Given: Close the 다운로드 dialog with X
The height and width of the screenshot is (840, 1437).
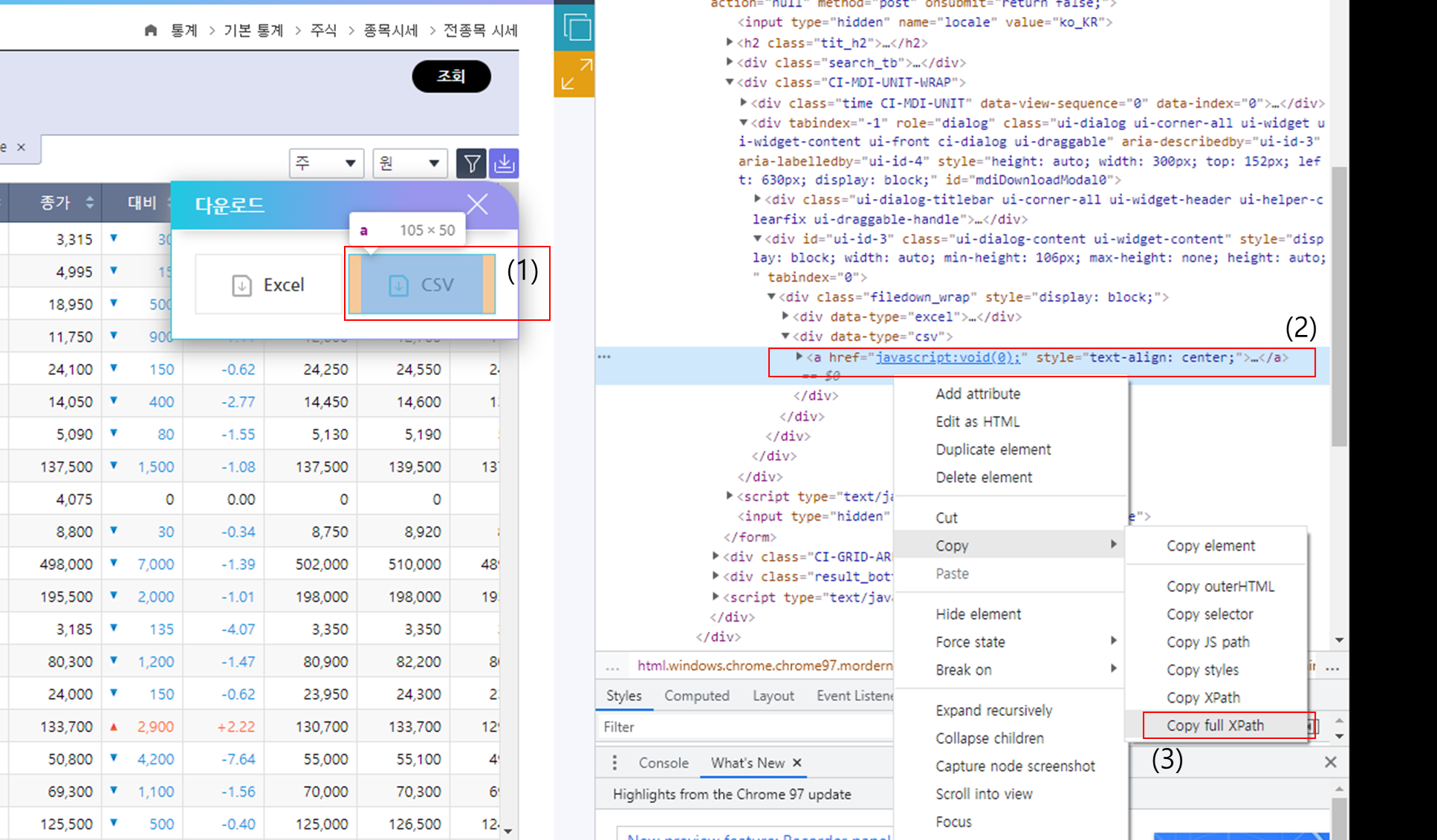Looking at the screenshot, I should [477, 204].
